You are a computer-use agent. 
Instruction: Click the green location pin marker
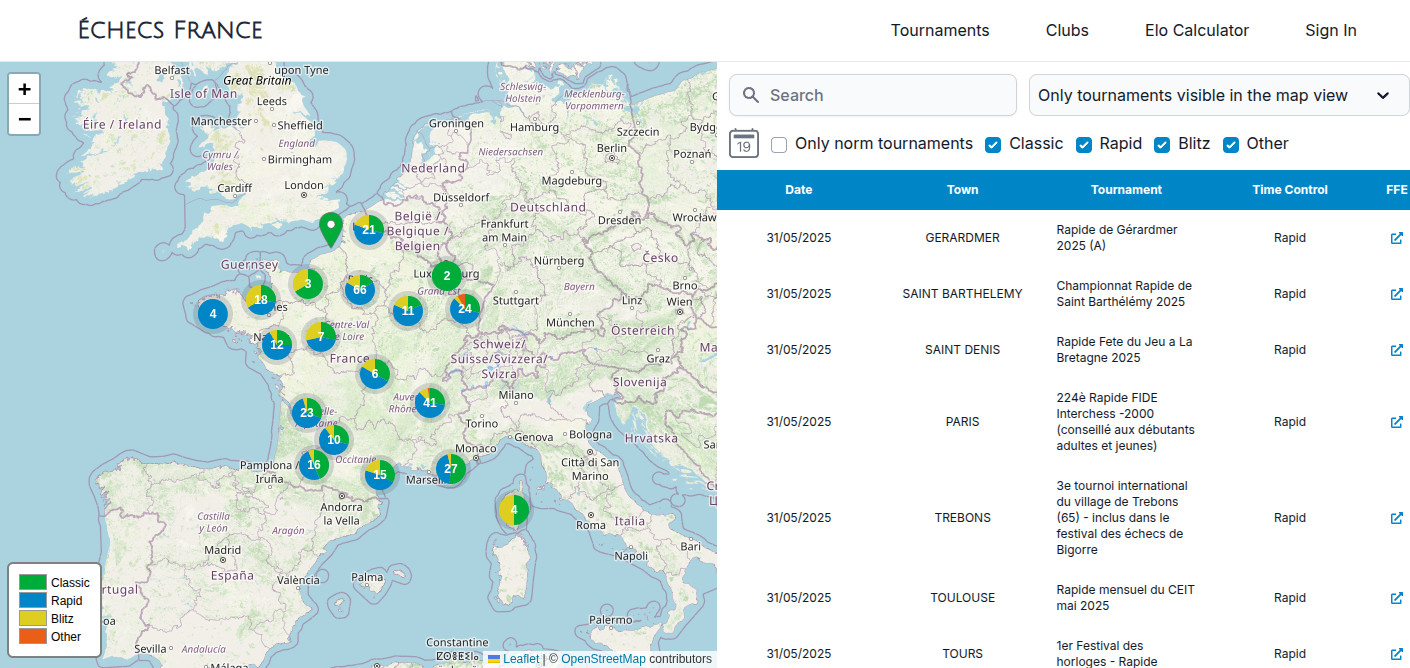click(329, 229)
